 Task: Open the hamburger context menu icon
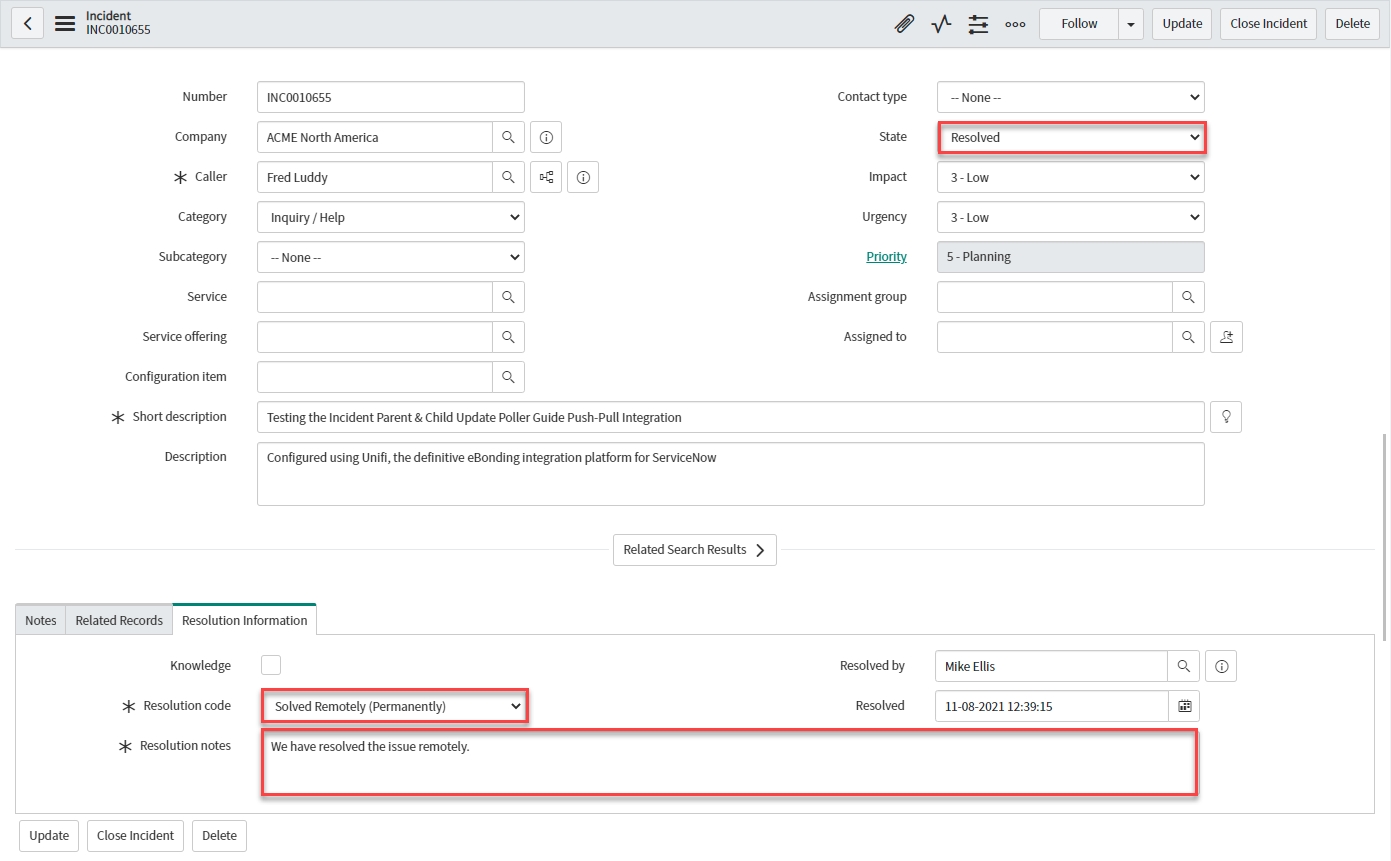pyautogui.click(x=65, y=24)
